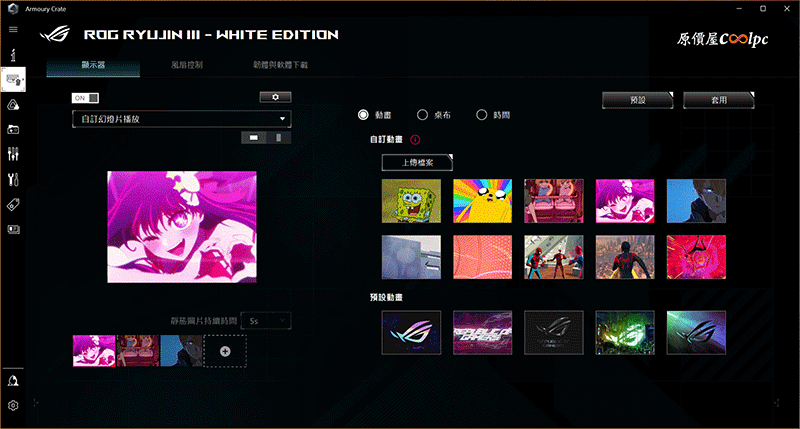
Task: Select second slideshow slot seated characters image
Action: tap(138, 350)
